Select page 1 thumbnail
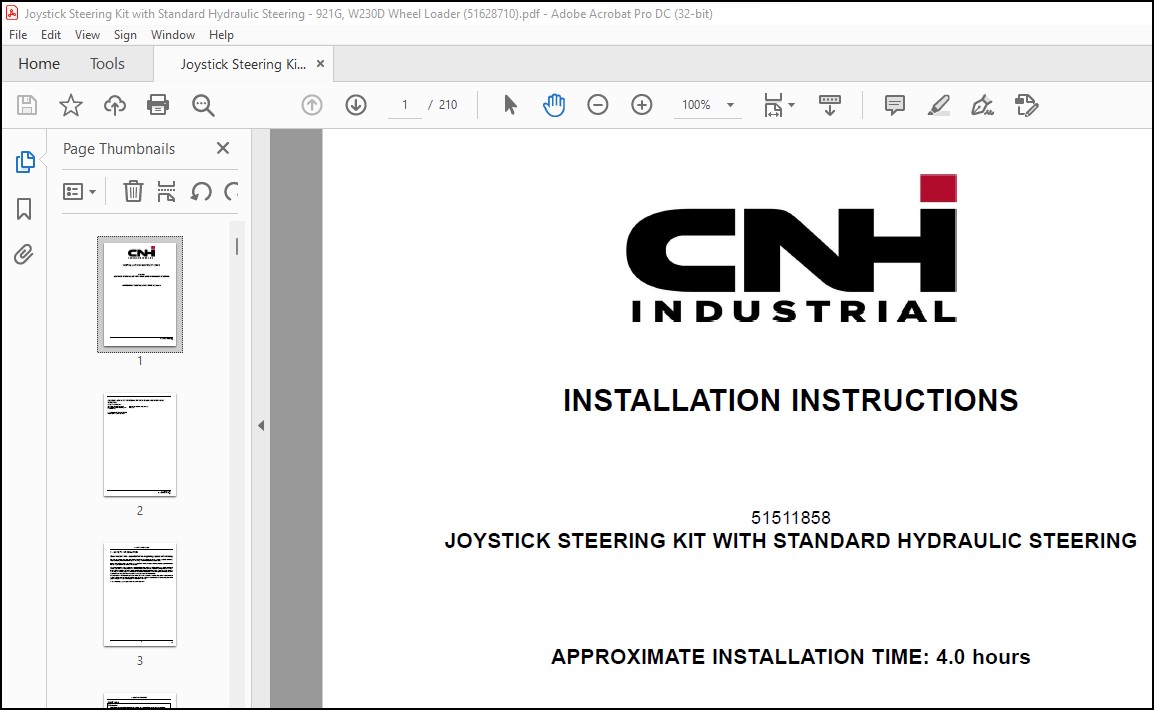 click(x=140, y=294)
